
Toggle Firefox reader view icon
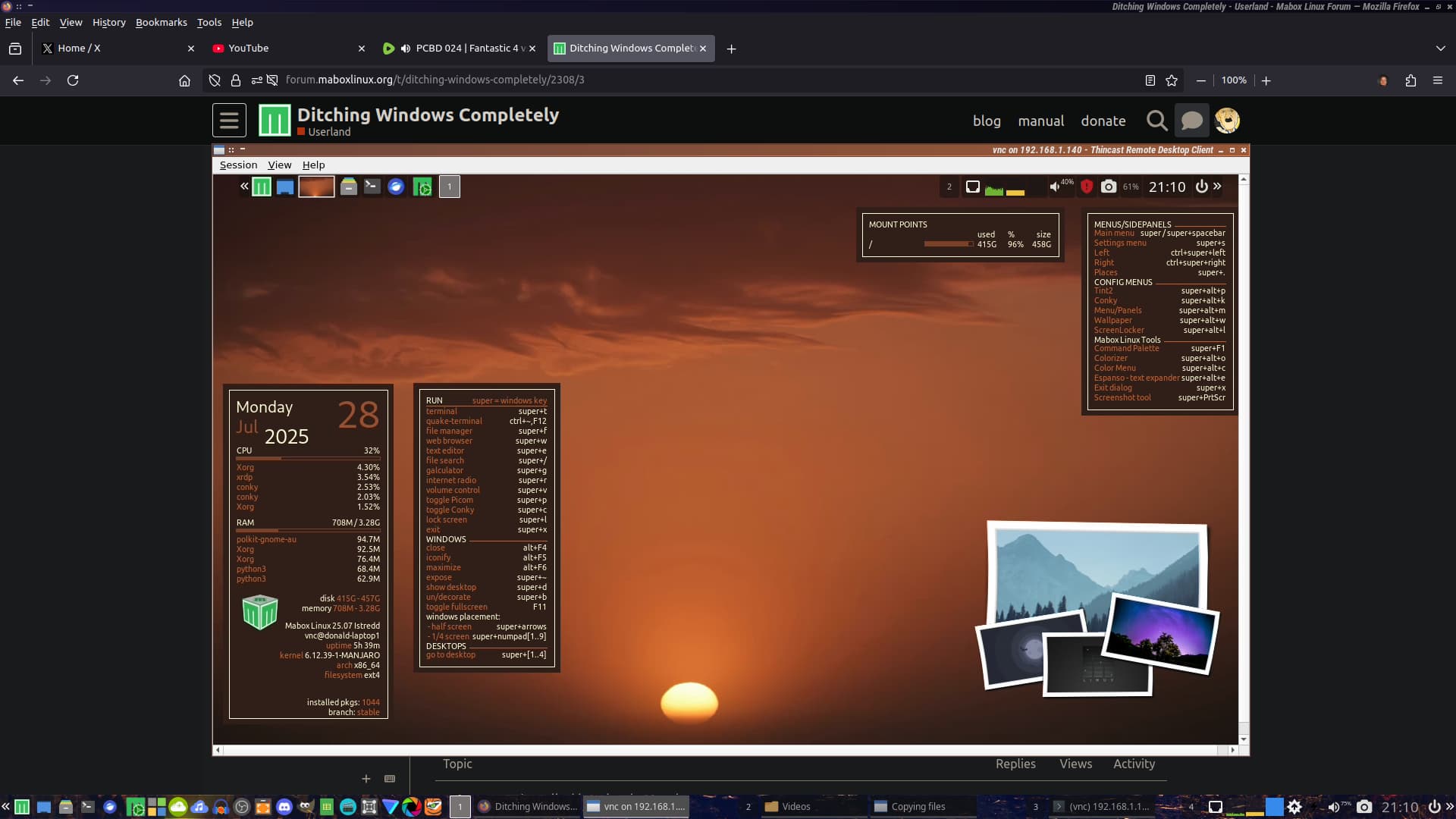coord(1150,80)
